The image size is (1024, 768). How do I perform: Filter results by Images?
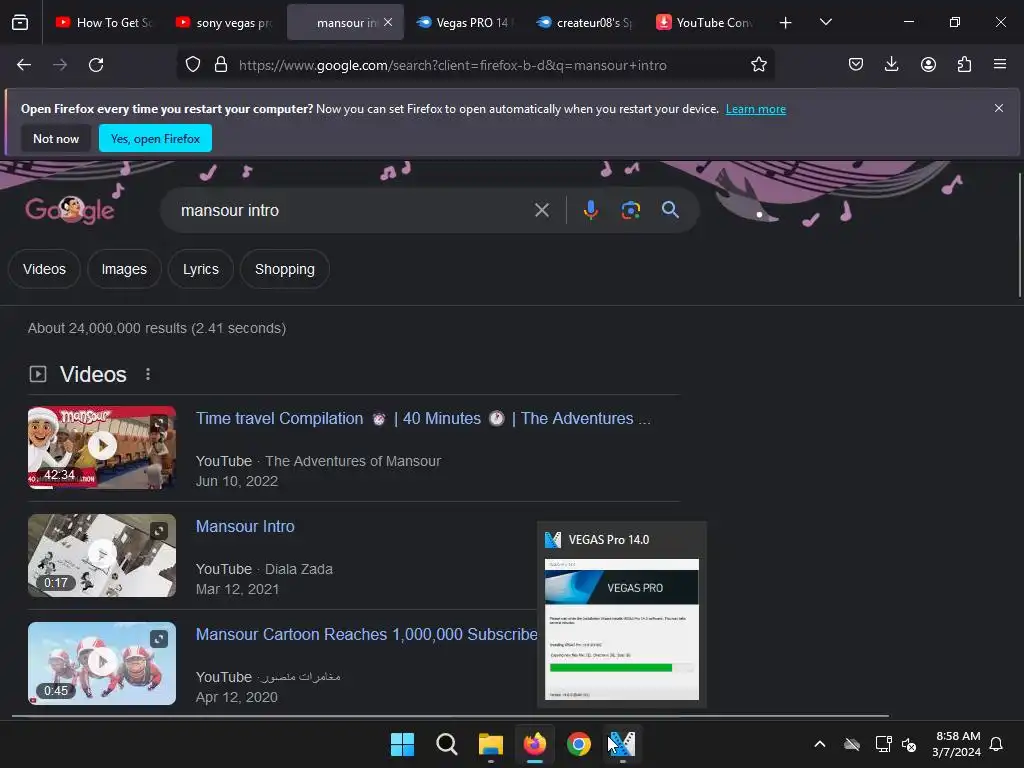(124, 269)
